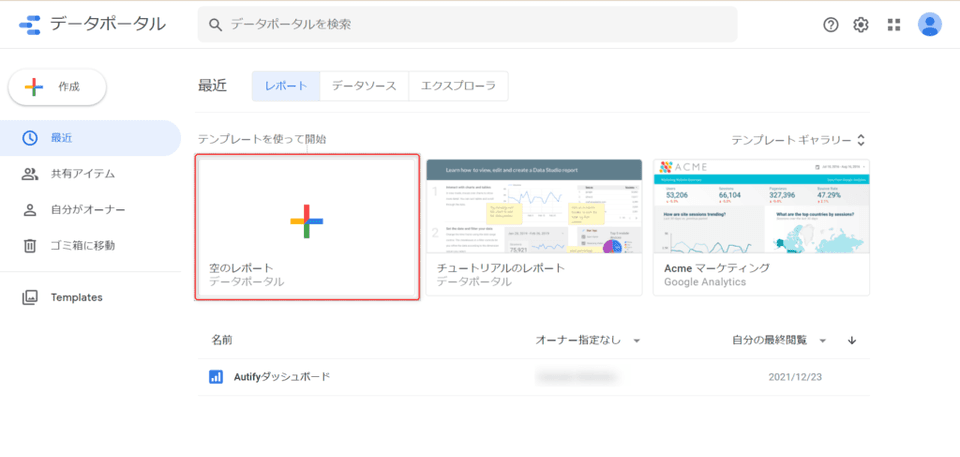Click the sort direction arrow icon

tap(852, 340)
